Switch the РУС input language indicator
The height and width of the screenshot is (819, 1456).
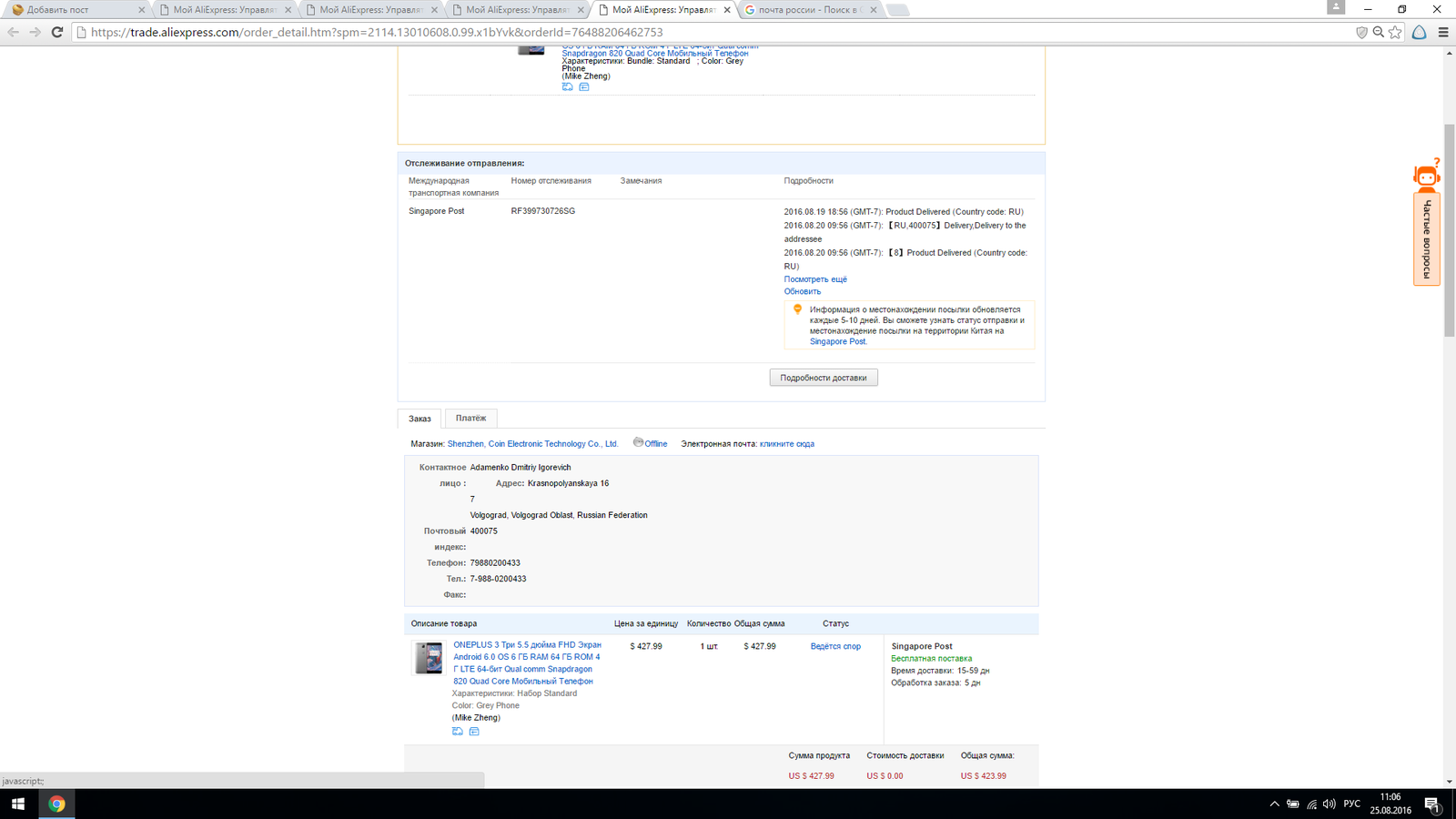coord(1352,804)
